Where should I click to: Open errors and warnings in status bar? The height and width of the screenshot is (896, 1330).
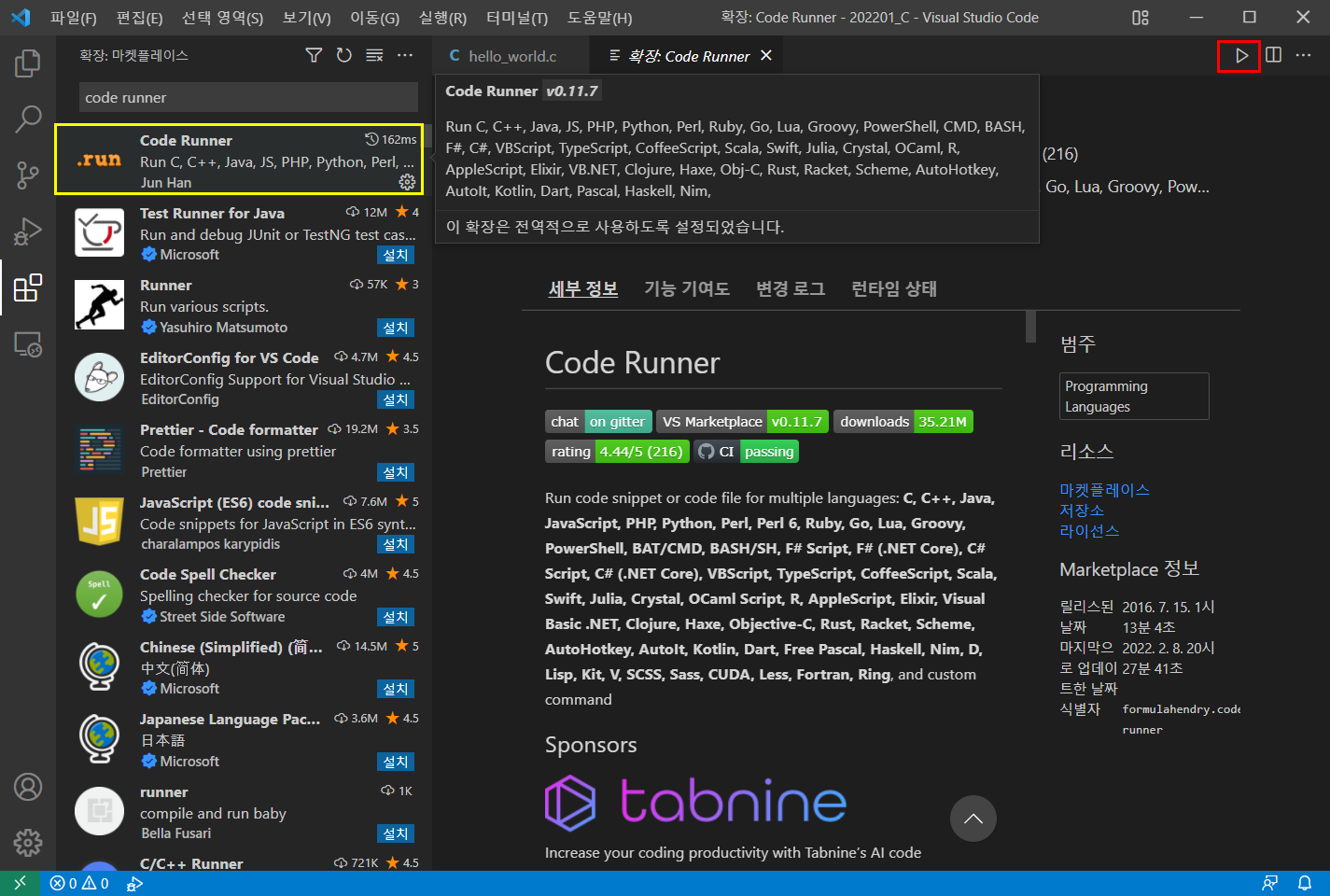(79, 883)
